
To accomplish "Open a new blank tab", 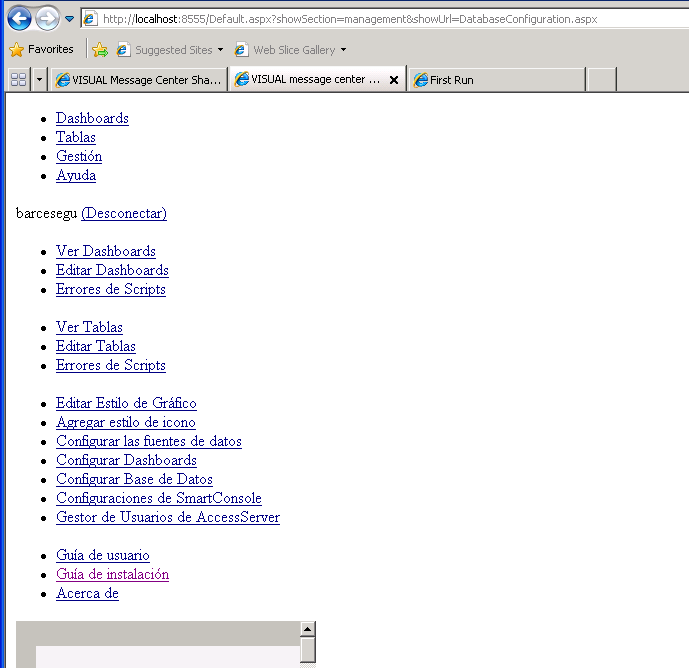I will tap(601, 80).
